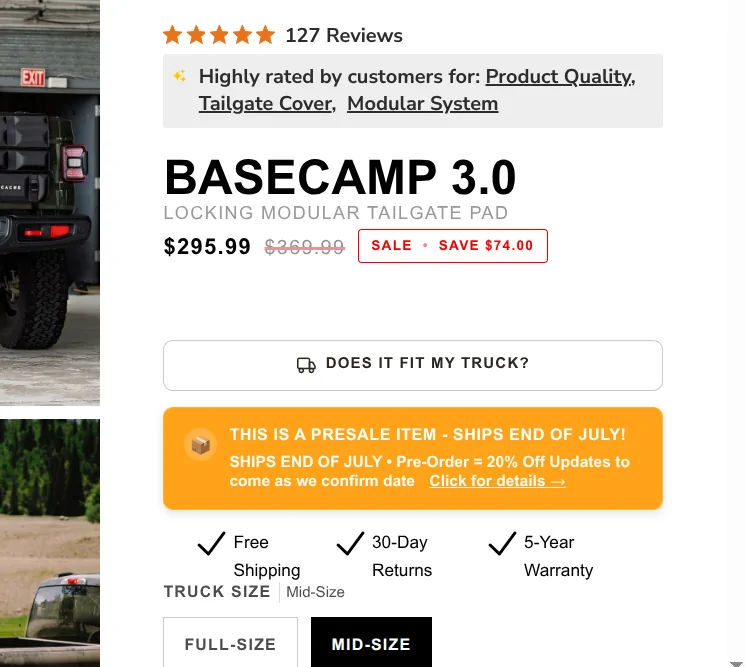This screenshot has height=667, width=746.
Task: Click the Sale Save $74.00 badge
Action: (452, 246)
